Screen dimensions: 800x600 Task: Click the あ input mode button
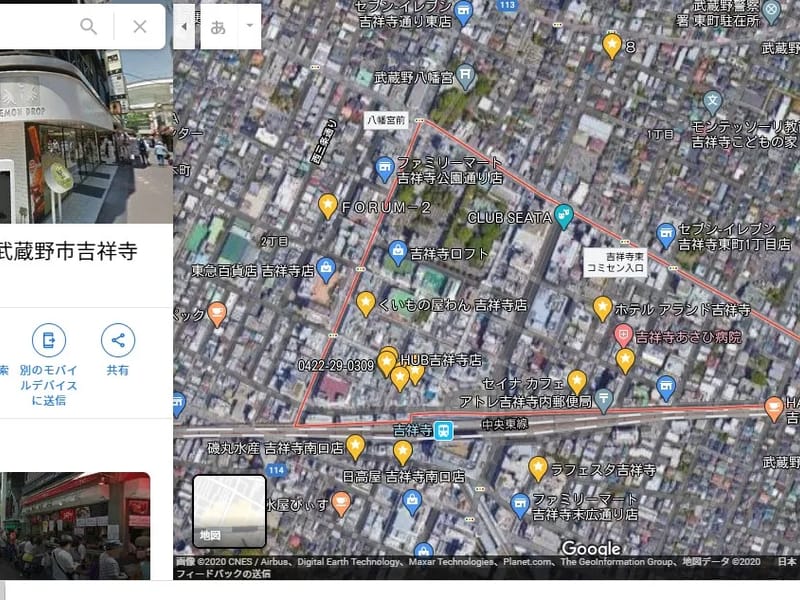218,27
